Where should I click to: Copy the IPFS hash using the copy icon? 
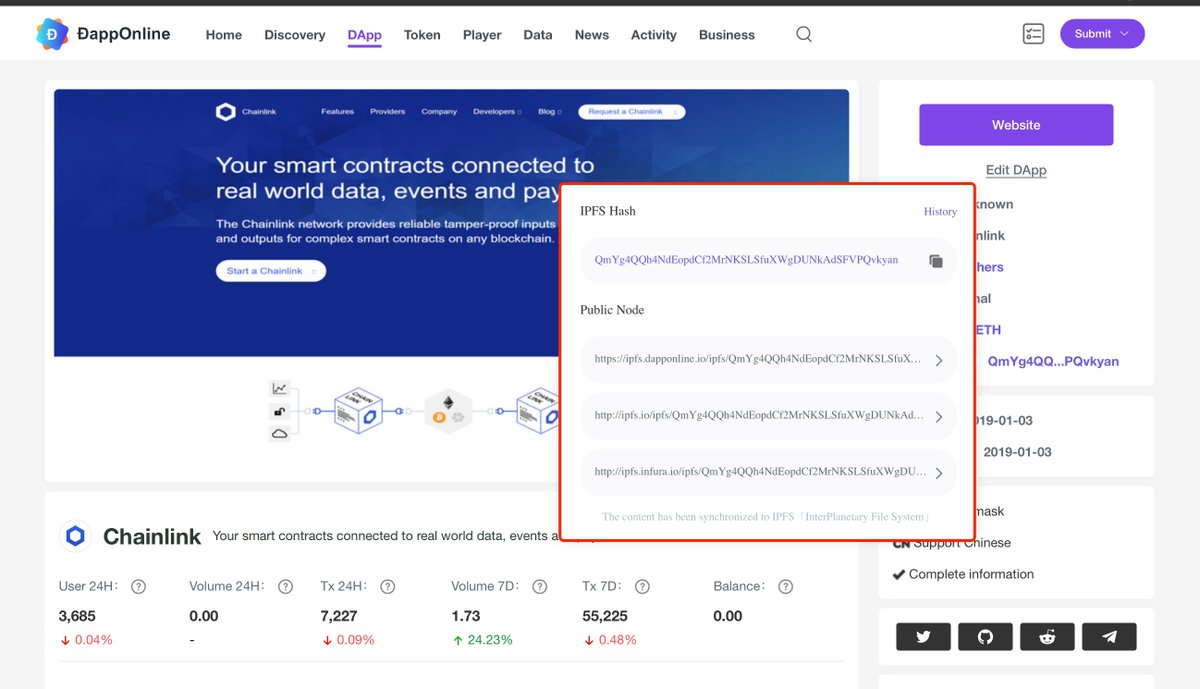(936, 261)
